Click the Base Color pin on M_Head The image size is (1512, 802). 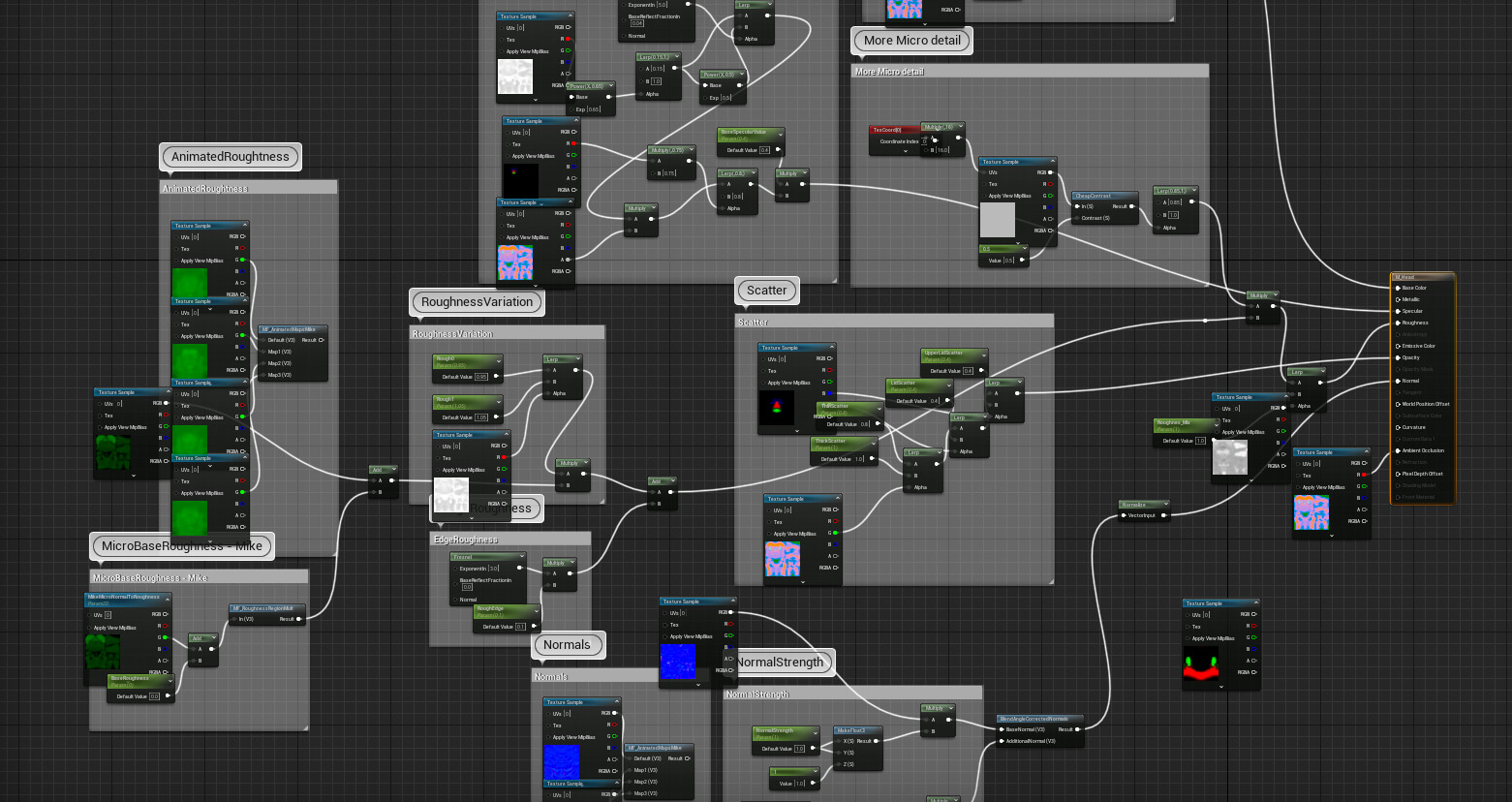[x=1397, y=288]
